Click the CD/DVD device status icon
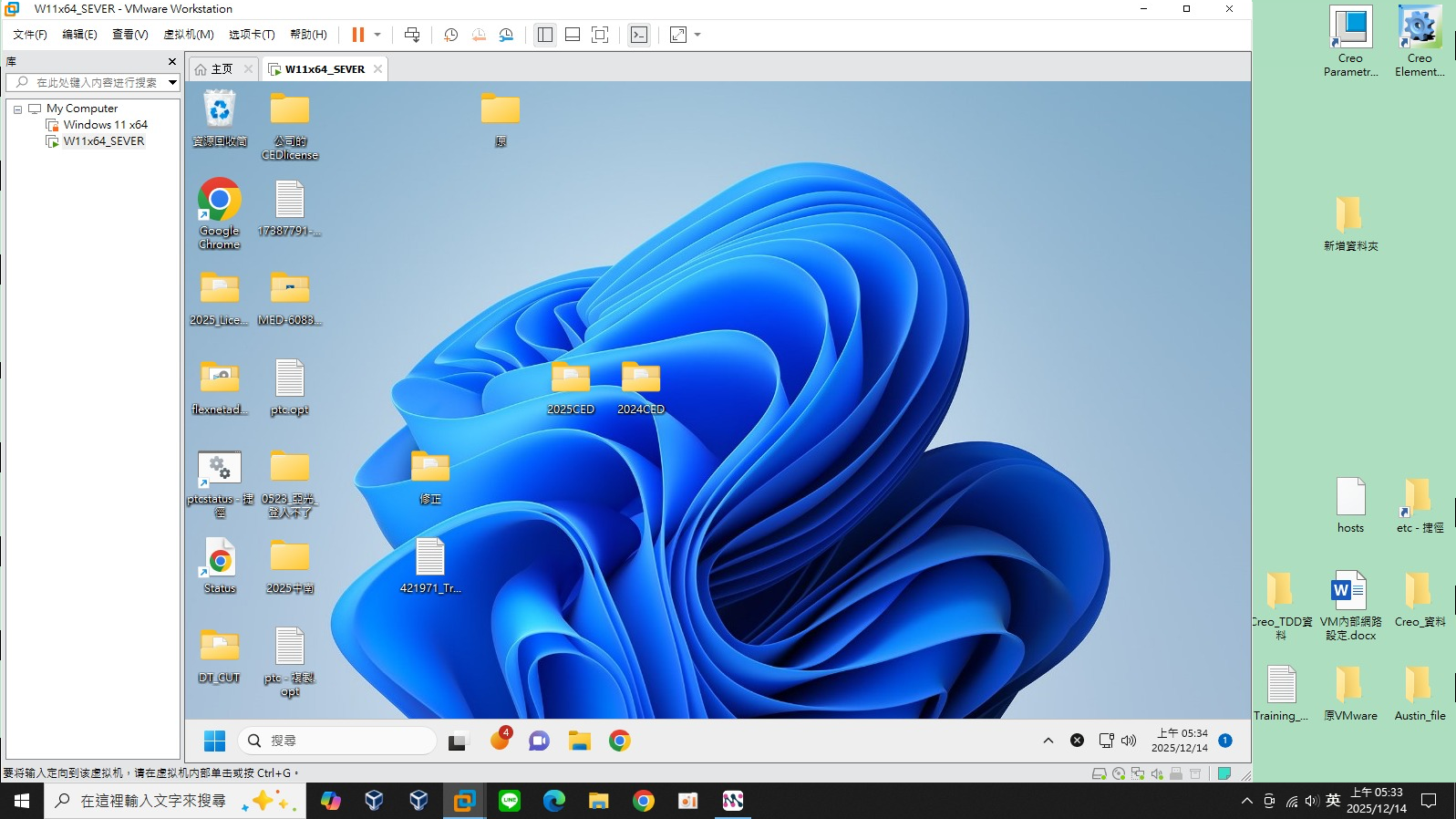Viewport: 1456px width, 819px height. [x=1119, y=773]
